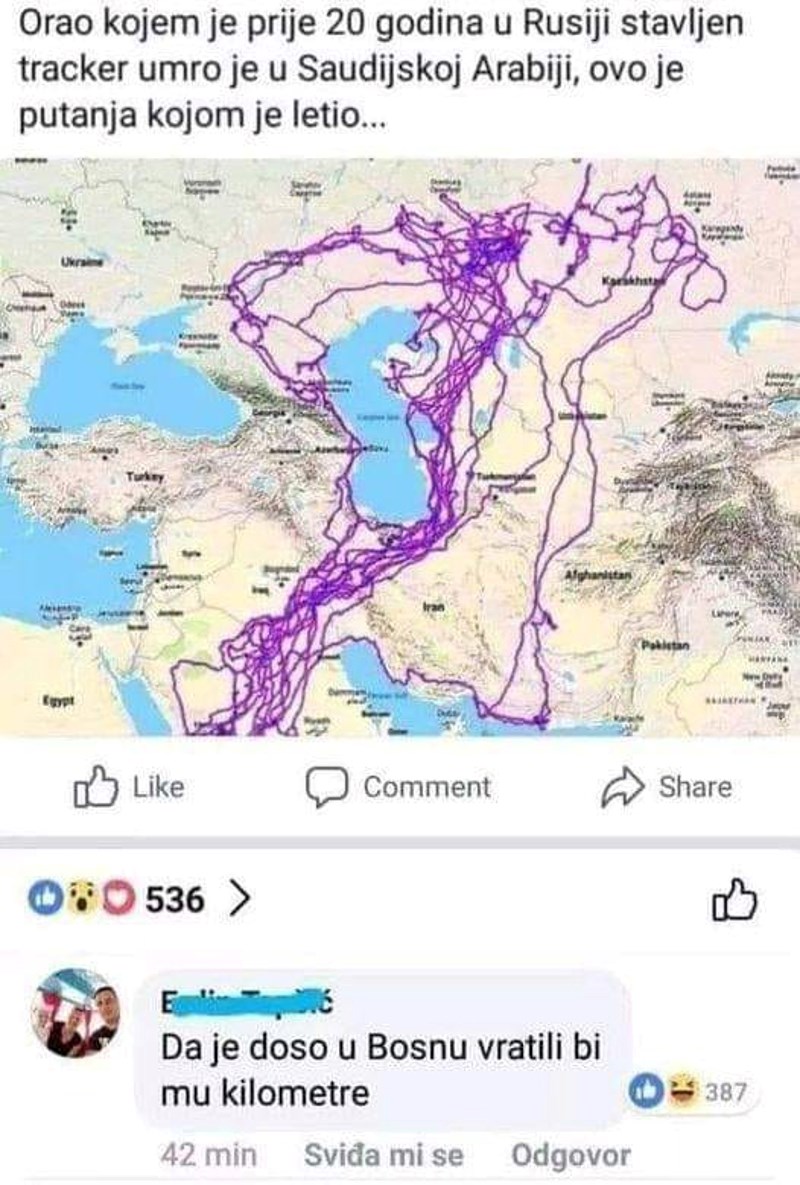This screenshot has width=800, height=1185.
Task: Click 'Odgovor' to reply to the comment
Action: (571, 1156)
